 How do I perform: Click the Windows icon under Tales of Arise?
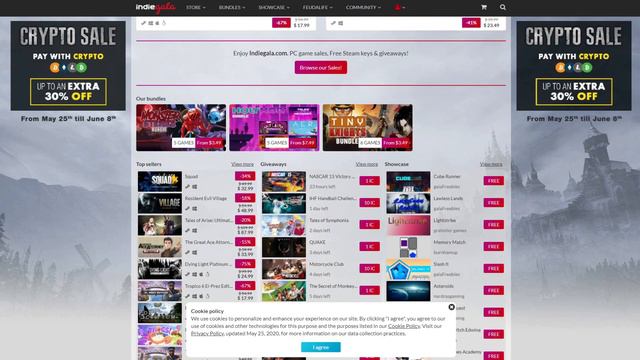point(195,231)
